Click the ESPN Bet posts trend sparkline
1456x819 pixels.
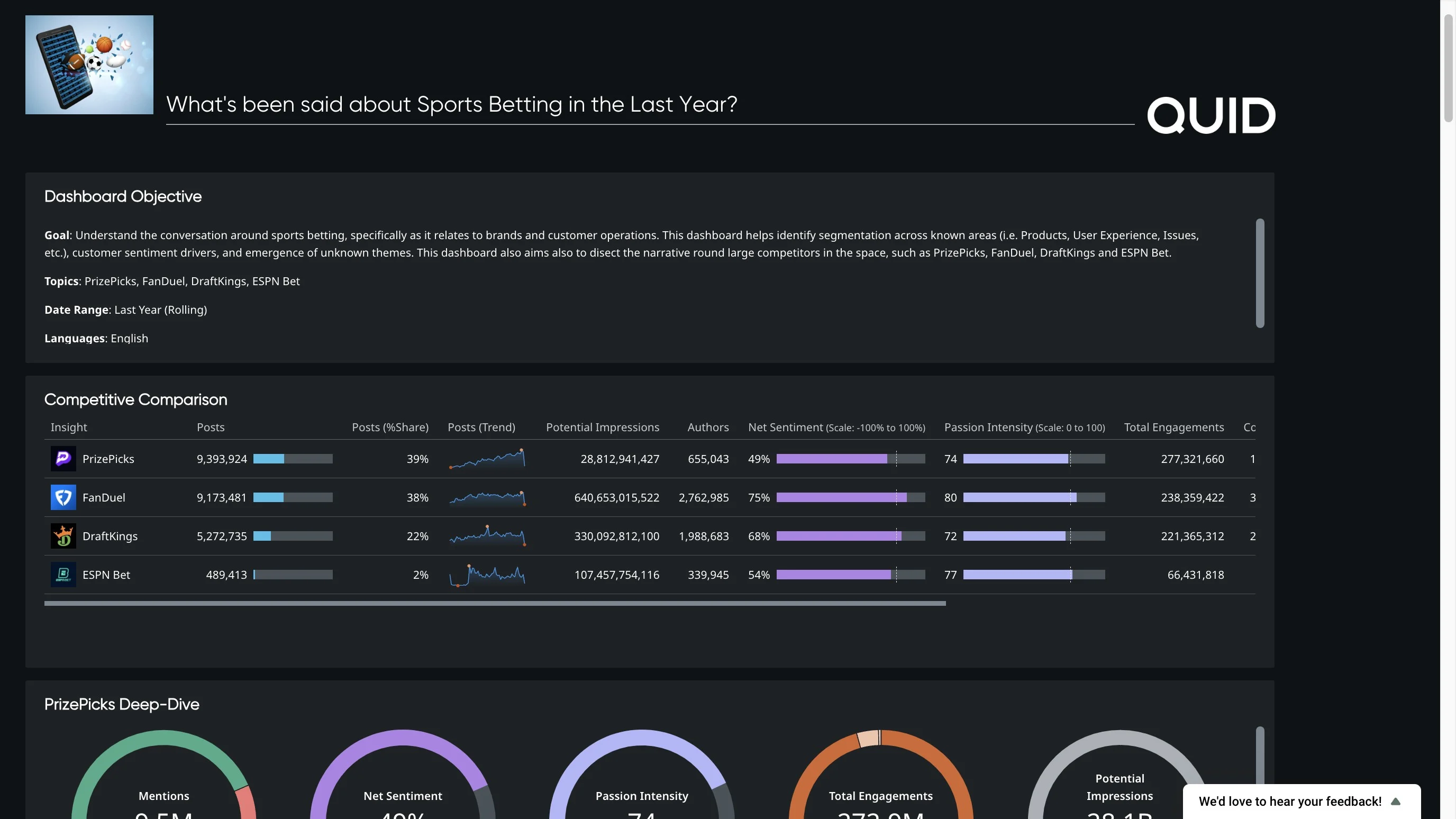coord(487,575)
